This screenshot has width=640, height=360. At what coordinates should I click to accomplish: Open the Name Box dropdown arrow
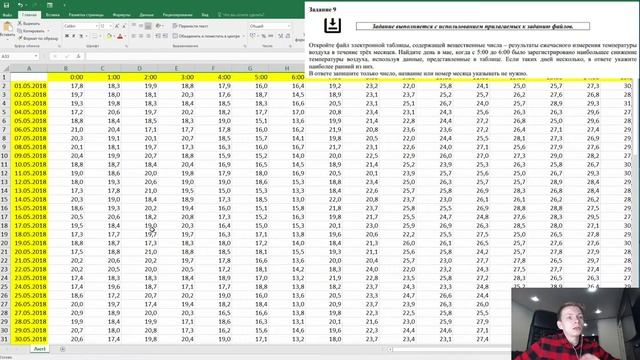(36, 56)
